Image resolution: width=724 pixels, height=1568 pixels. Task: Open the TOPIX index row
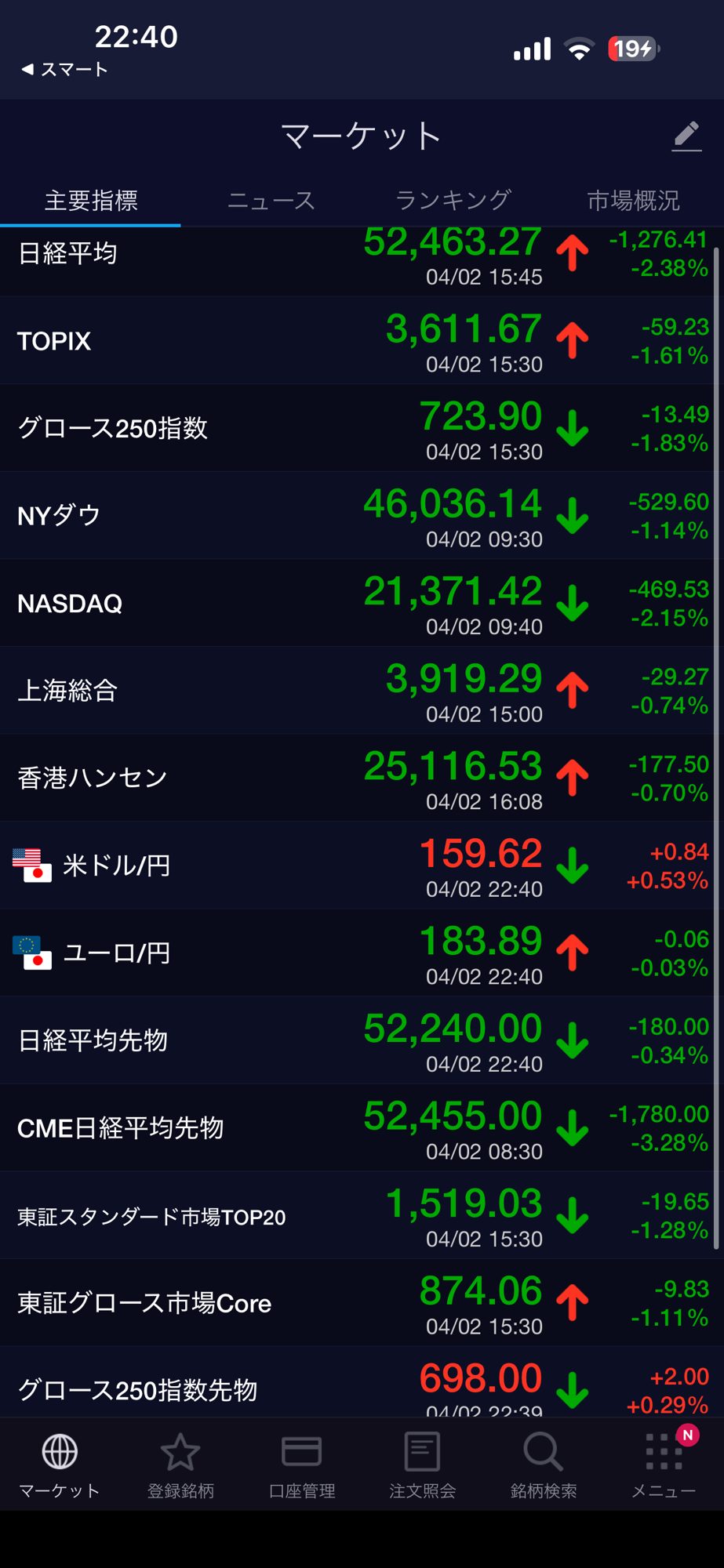[x=54, y=341]
